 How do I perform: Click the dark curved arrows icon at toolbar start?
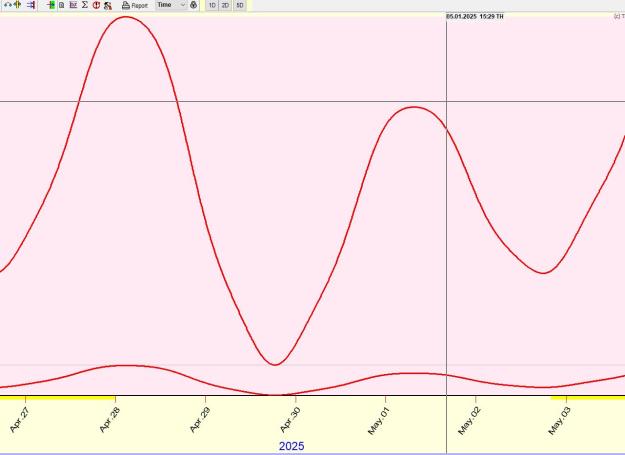(x=8, y=5)
